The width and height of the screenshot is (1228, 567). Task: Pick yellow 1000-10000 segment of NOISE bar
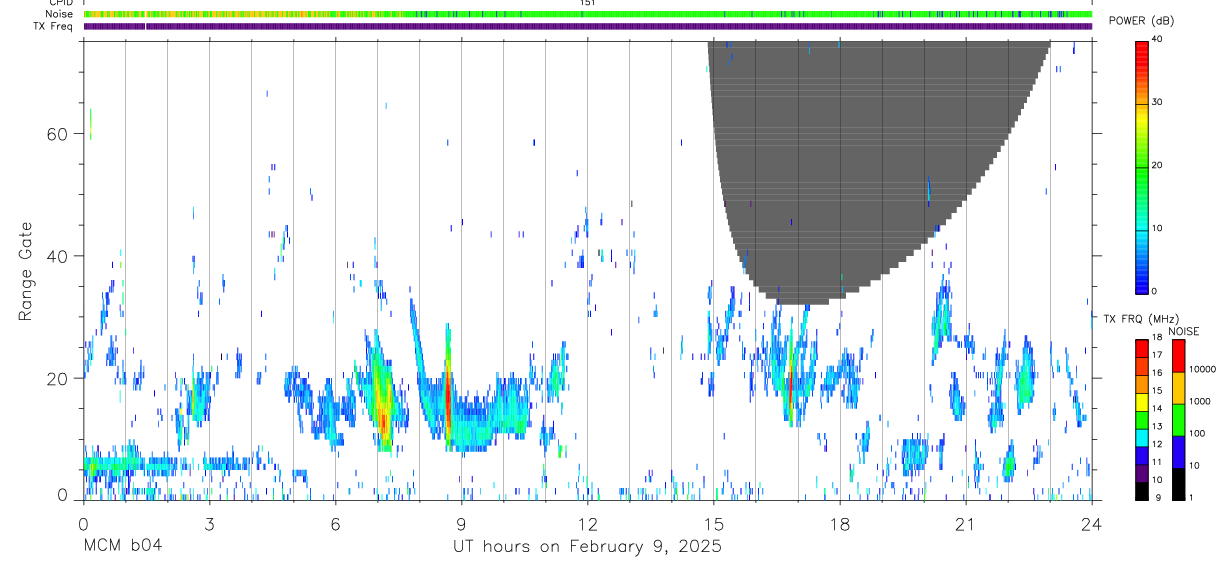click(x=1178, y=387)
